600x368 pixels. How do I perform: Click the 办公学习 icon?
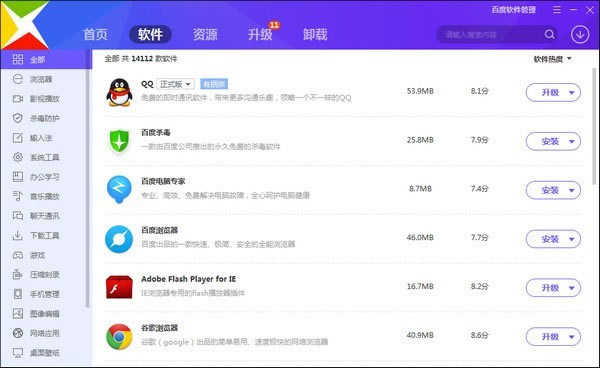point(18,176)
